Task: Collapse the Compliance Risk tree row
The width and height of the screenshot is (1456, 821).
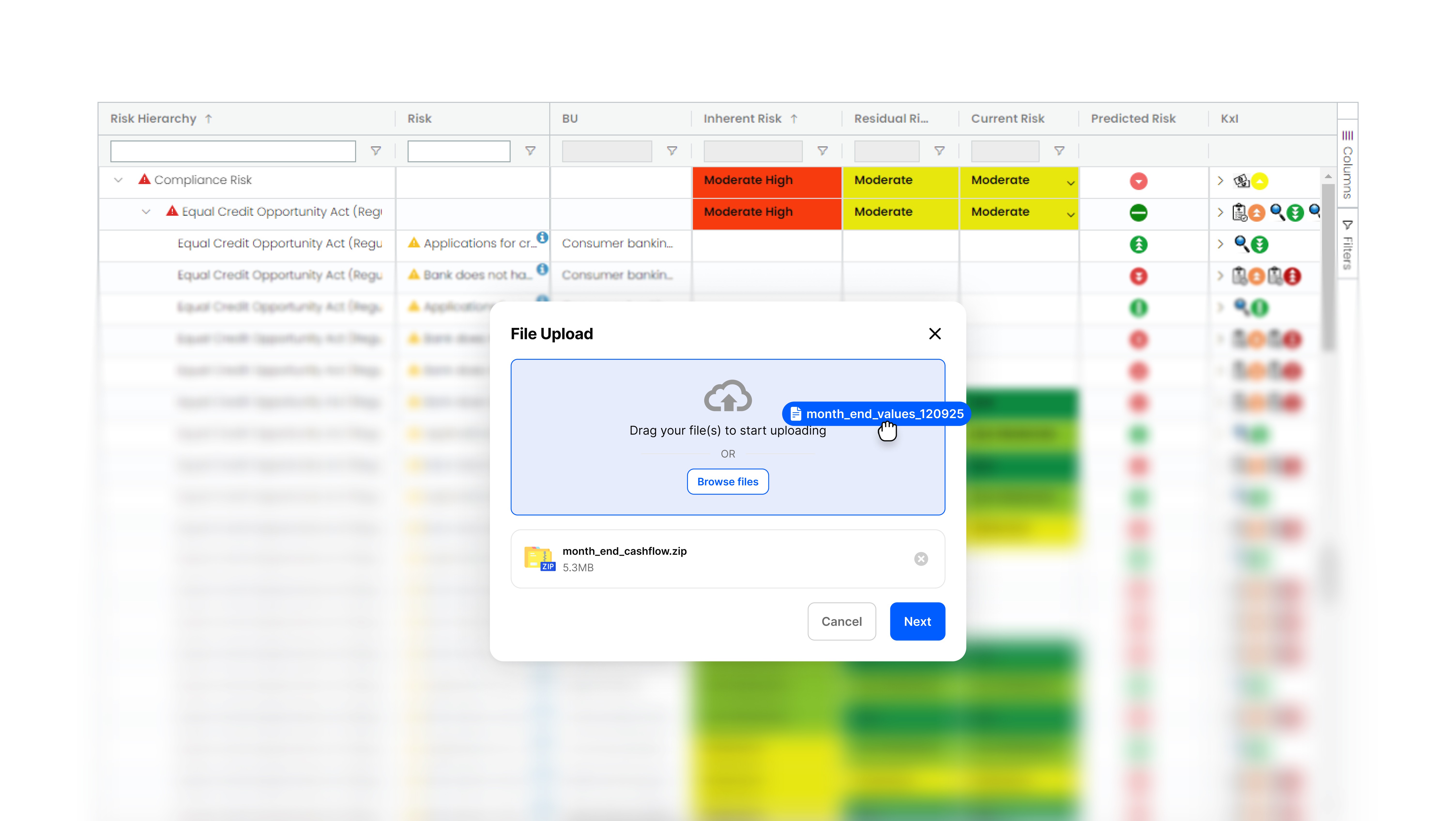Action: pos(118,180)
